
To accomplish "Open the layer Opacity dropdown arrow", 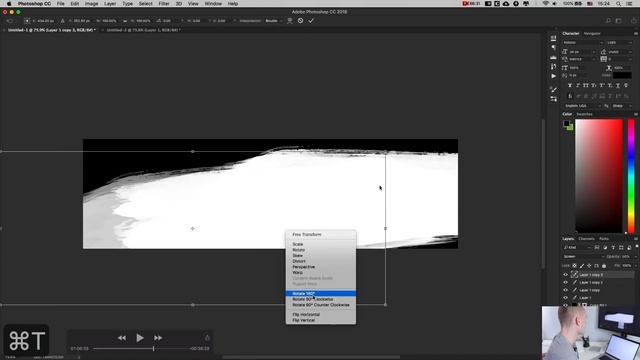I will pyautogui.click(x=635, y=257).
